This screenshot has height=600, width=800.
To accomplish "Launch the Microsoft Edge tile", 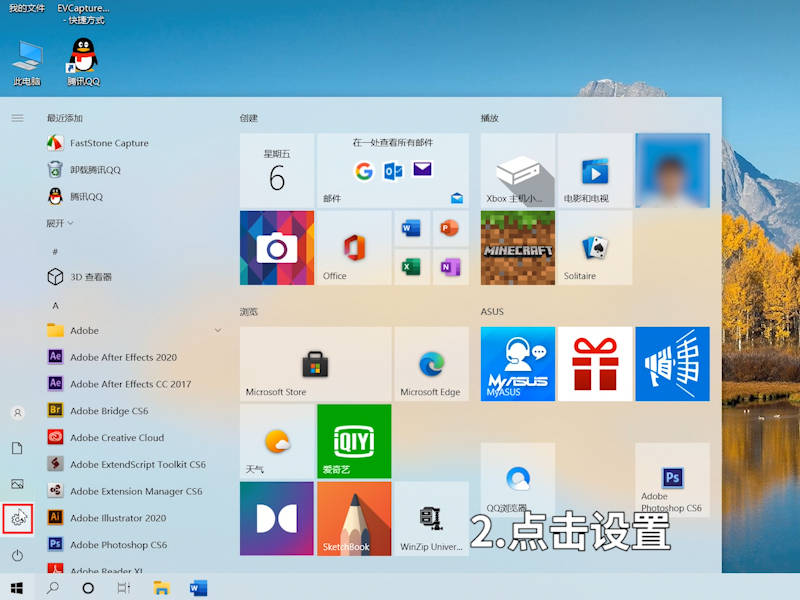I will (x=432, y=364).
